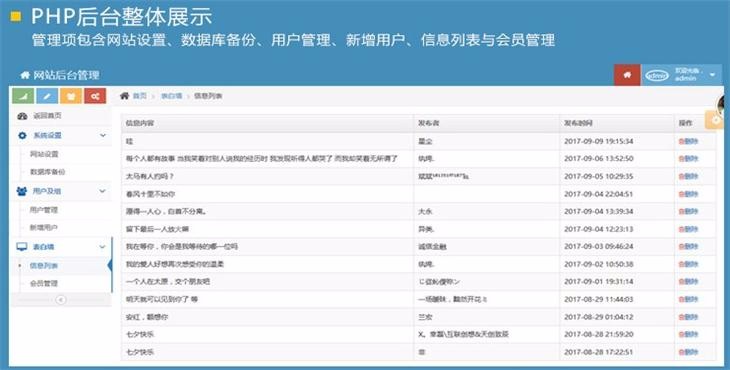
Task: Click the blue pencil shortcut button
Action: [x=47, y=96]
